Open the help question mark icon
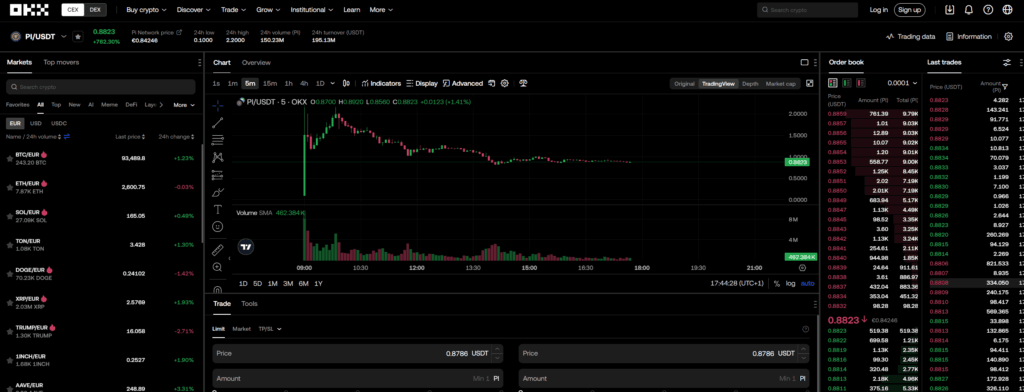 click(988, 10)
